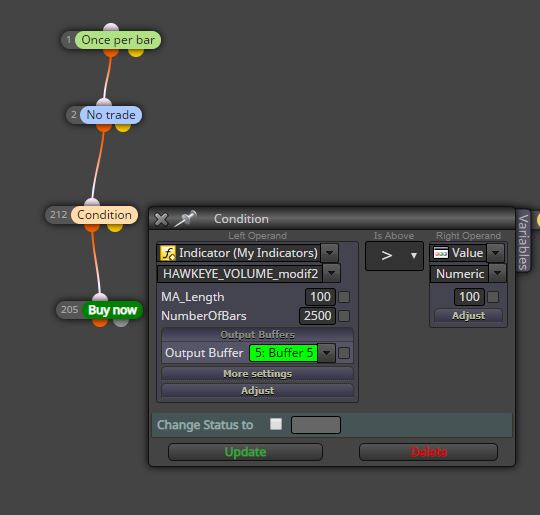Open HAWKEYE_VOLUME_modif2 indicator dropdown
The height and width of the screenshot is (515, 540).
331,274
